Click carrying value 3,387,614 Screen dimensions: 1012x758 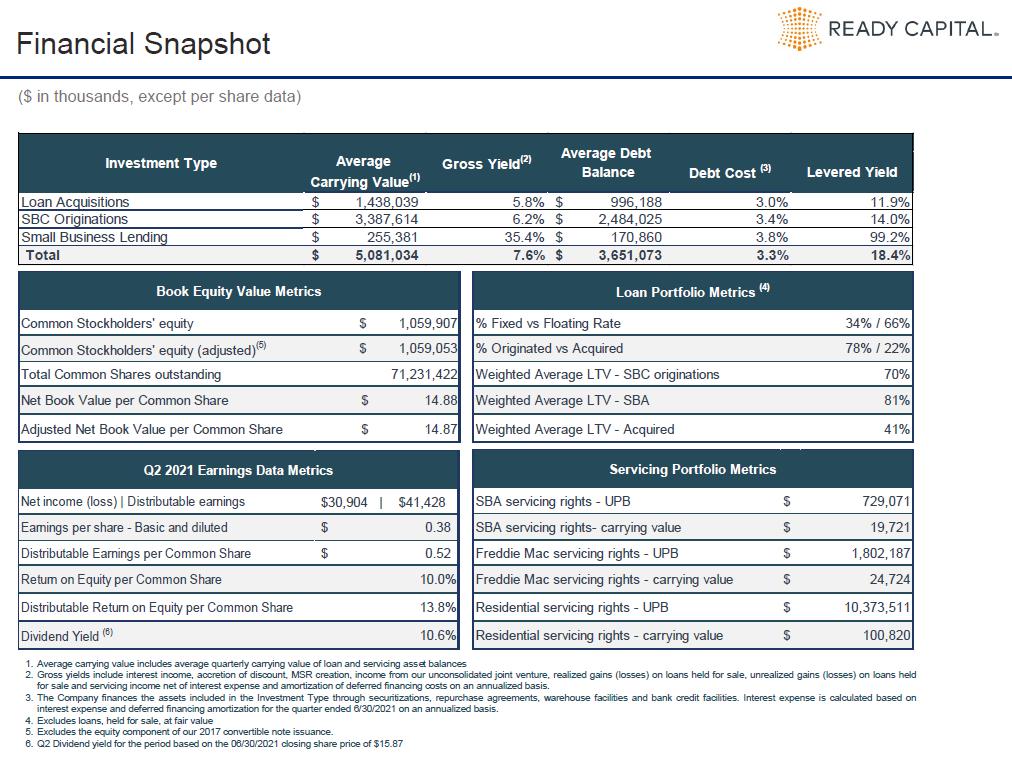387,219
